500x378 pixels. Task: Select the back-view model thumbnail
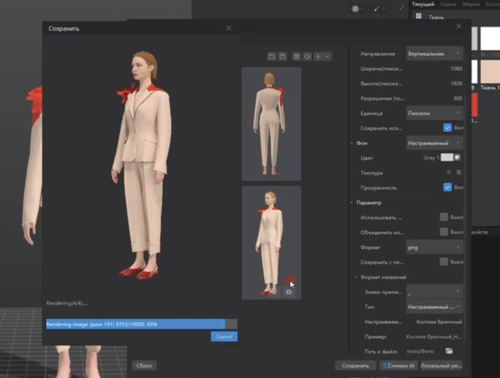(x=271, y=124)
